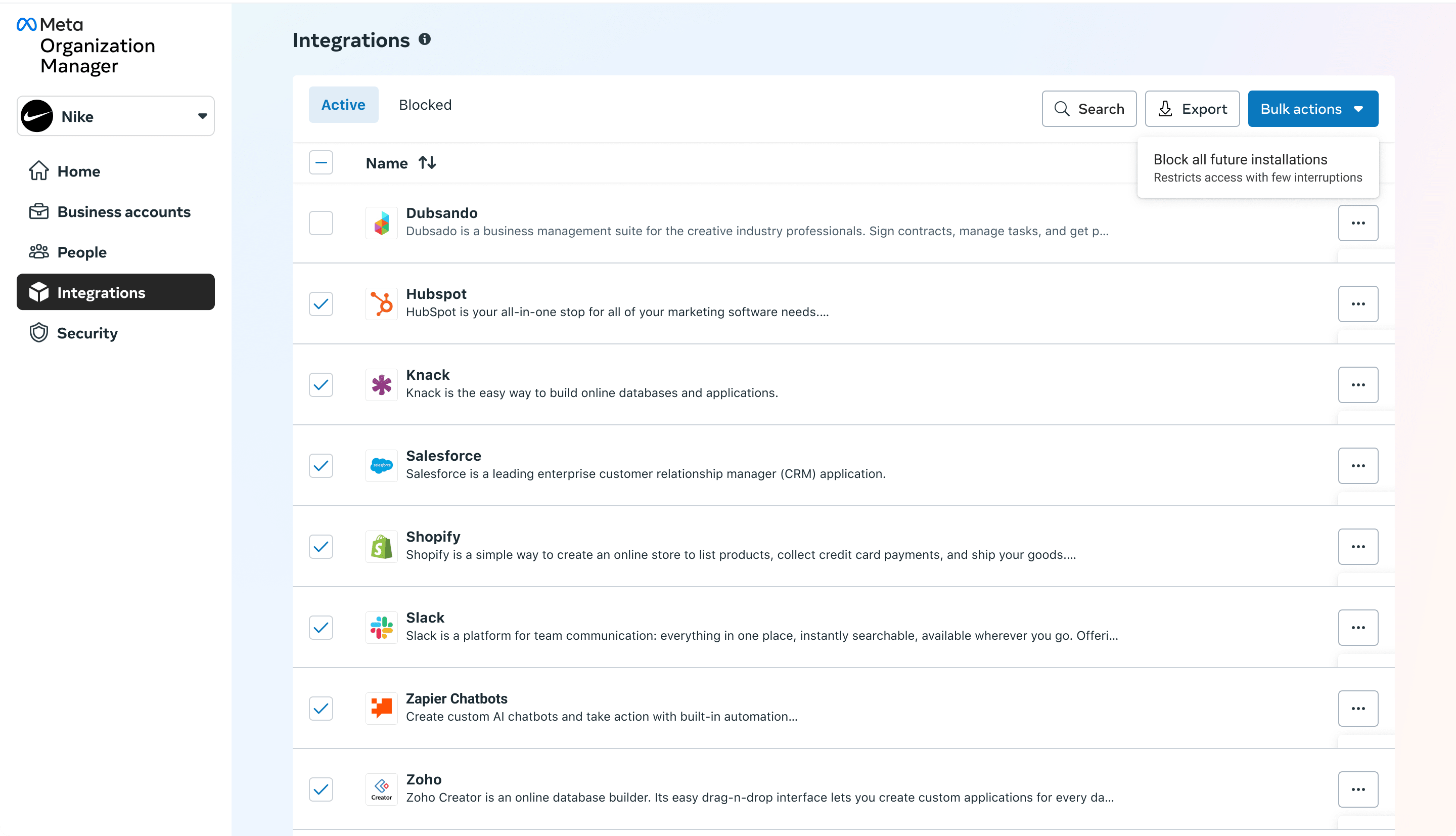1456x836 pixels.
Task: Click the Meta logo in the sidebar
Action: 27,24
